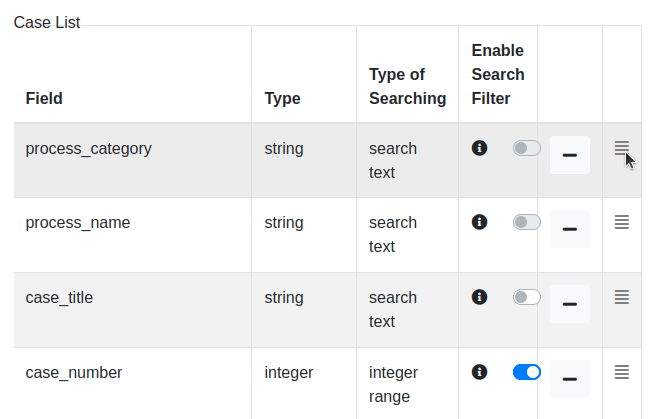Grab drag handle of process_category row
Screen dimensions: 656x419
(x=621, y=148)
